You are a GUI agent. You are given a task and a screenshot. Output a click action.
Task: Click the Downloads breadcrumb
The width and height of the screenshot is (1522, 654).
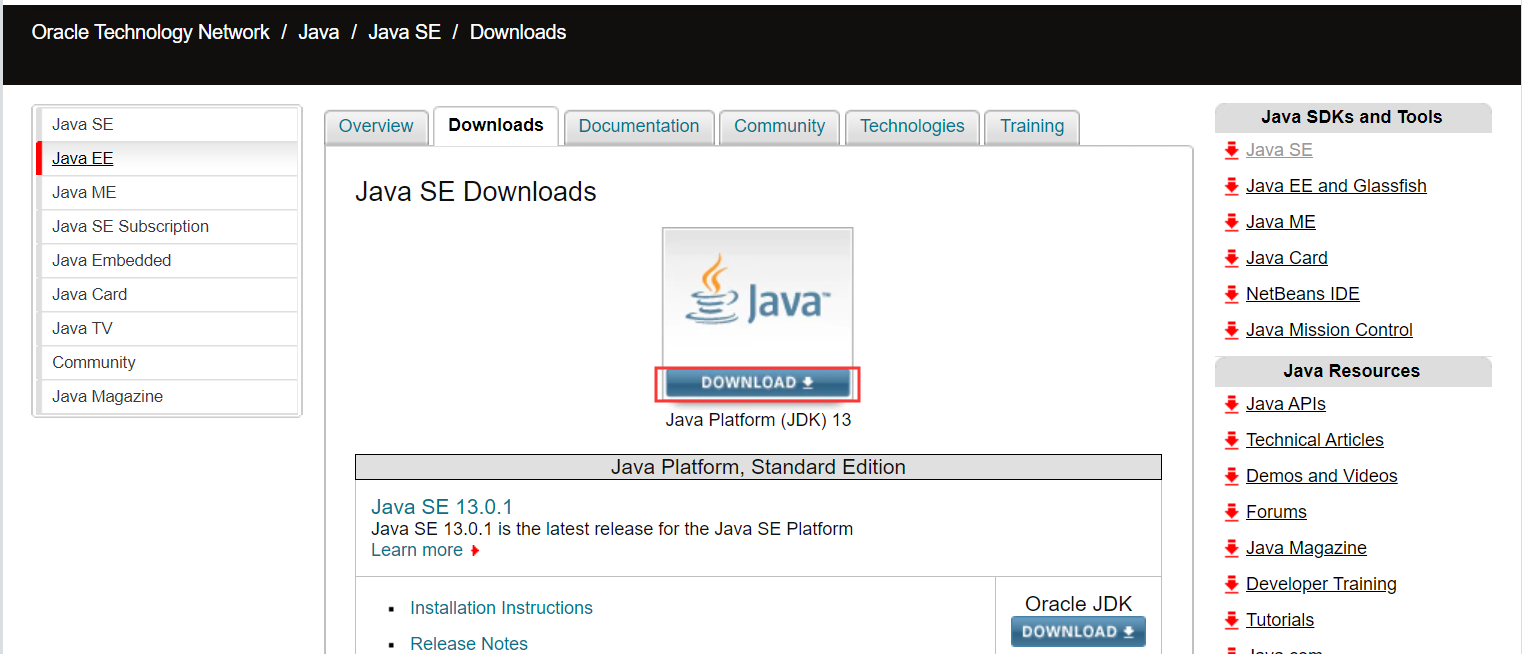518,32
